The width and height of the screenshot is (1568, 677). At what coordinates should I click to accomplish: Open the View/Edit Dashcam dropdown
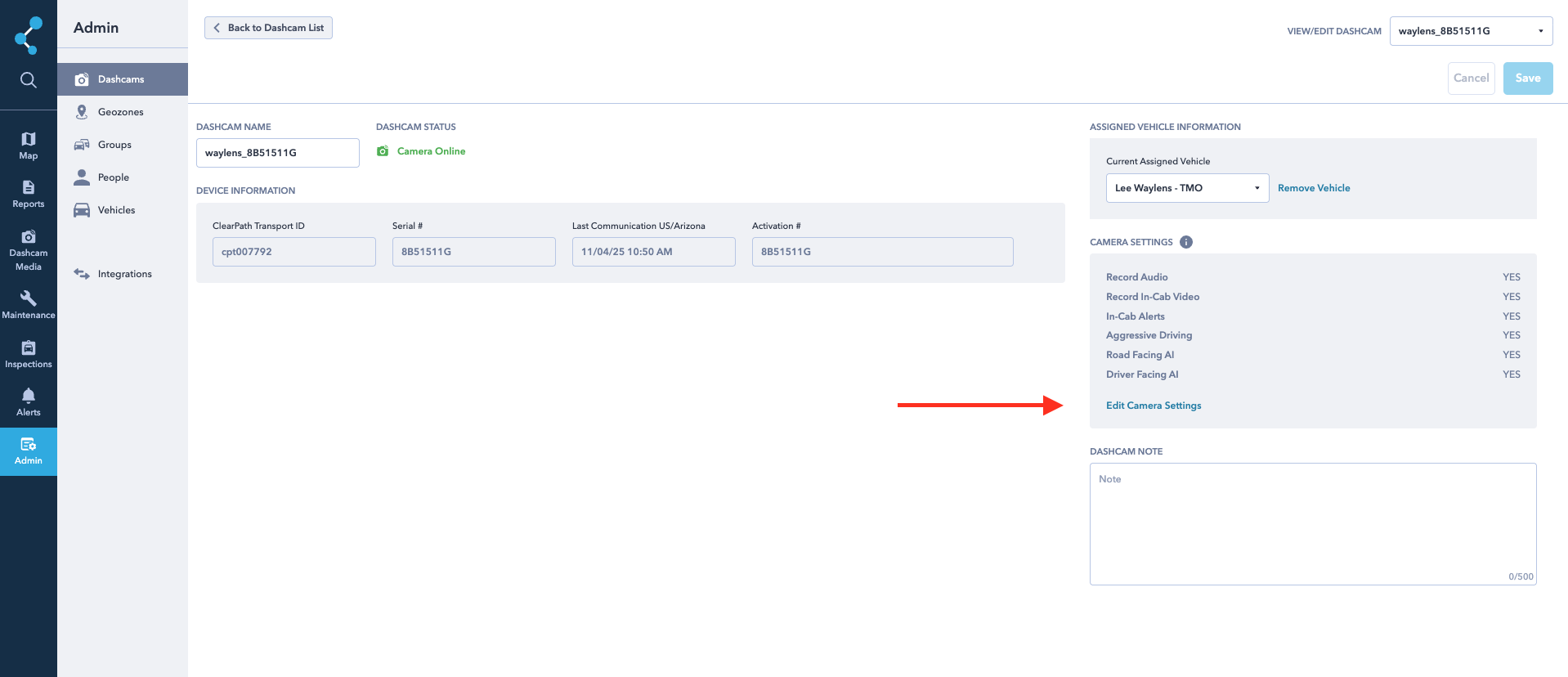1471,31
